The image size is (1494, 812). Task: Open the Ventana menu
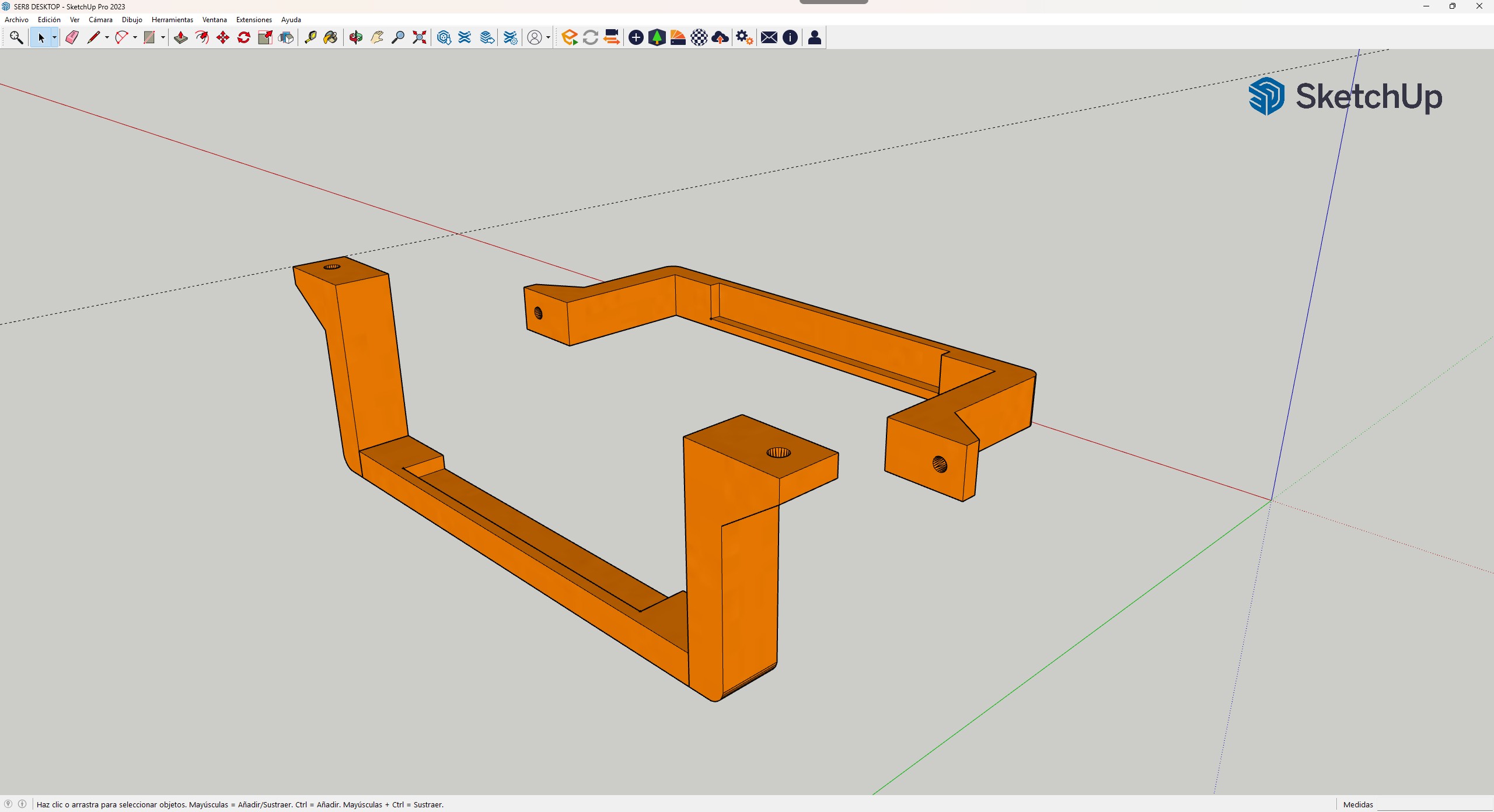coord(214,20)
